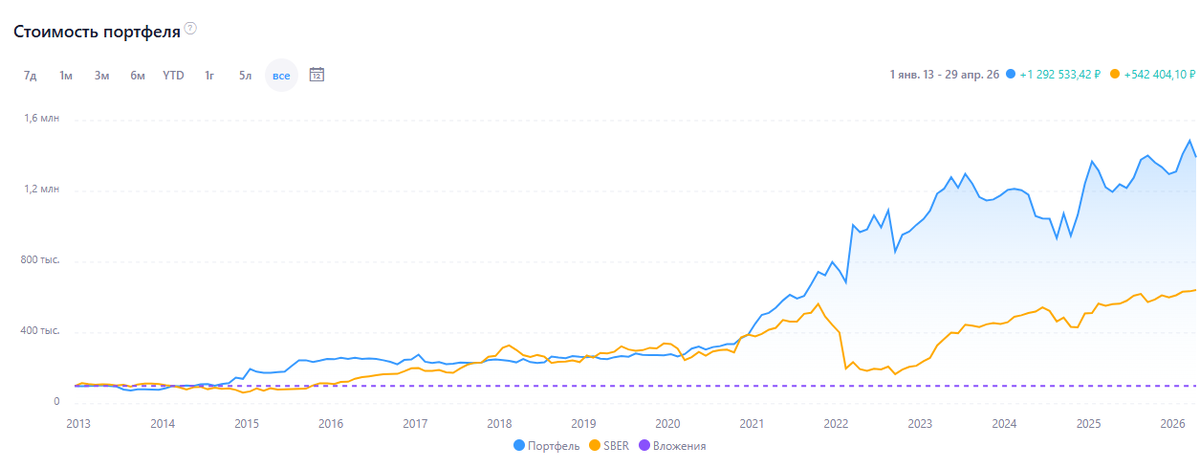The width and height of the screenshot is (1200, 469).
Task: Click the date range label text
Action: [944, 74]
